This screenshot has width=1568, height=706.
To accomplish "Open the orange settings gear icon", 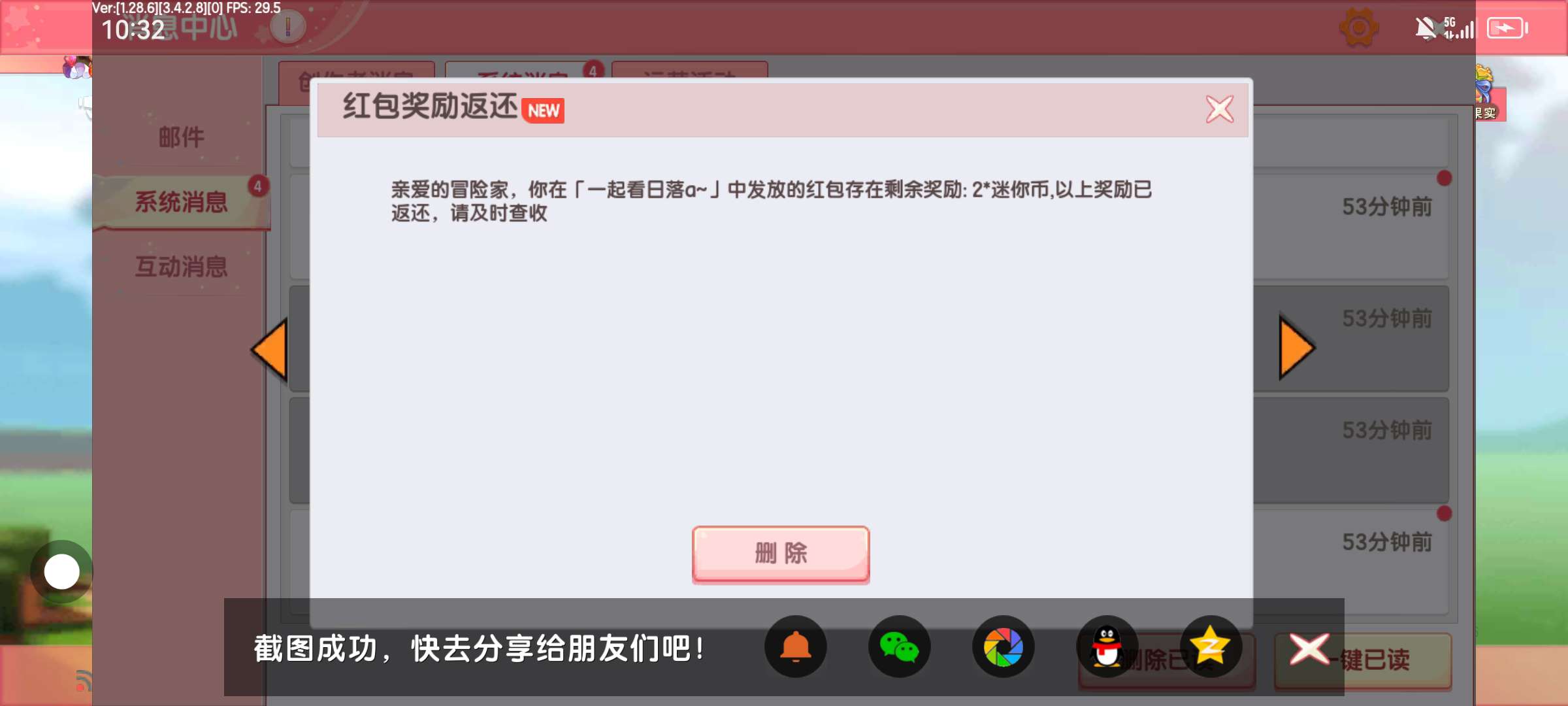I will pos(1359,28).
